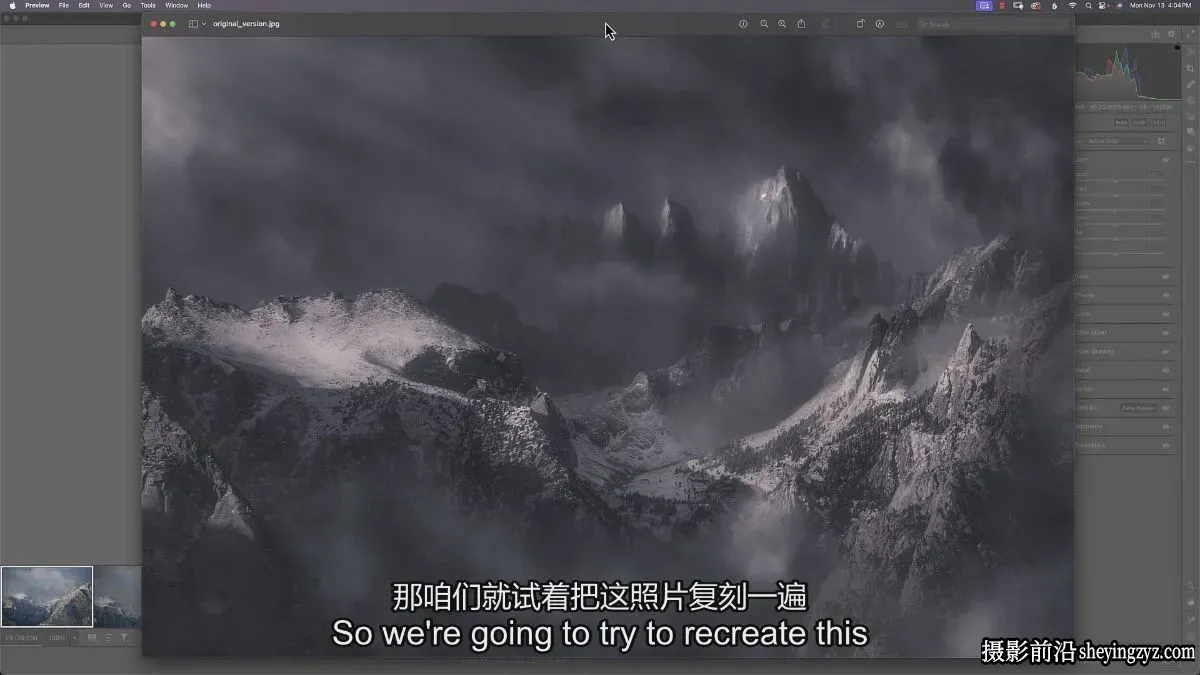Image resolution: width=1200 pixels, height=675 pixels.
Task: Open the Apple menu
Action: coord(12,5)
